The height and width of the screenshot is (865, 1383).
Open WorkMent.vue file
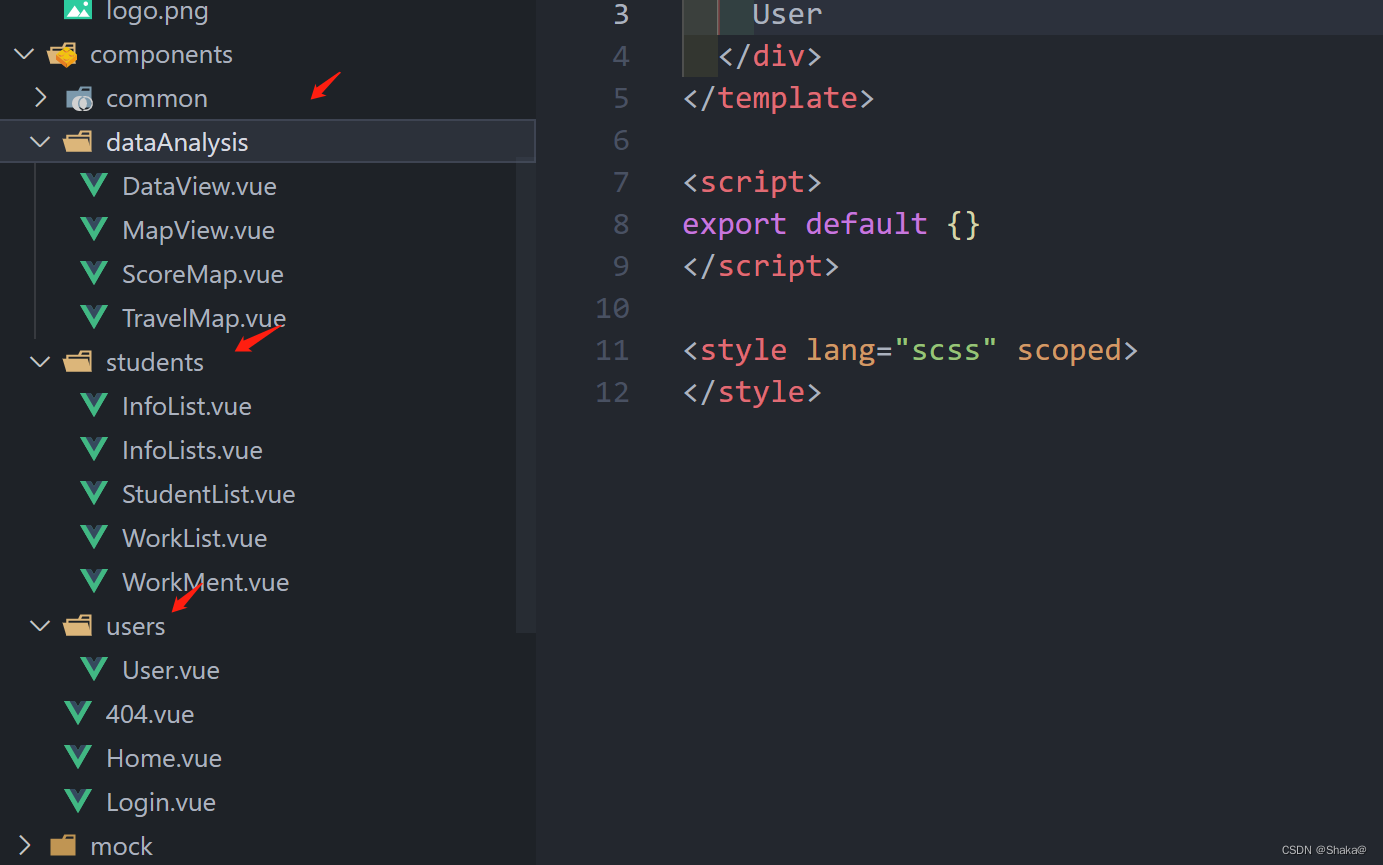205,583
